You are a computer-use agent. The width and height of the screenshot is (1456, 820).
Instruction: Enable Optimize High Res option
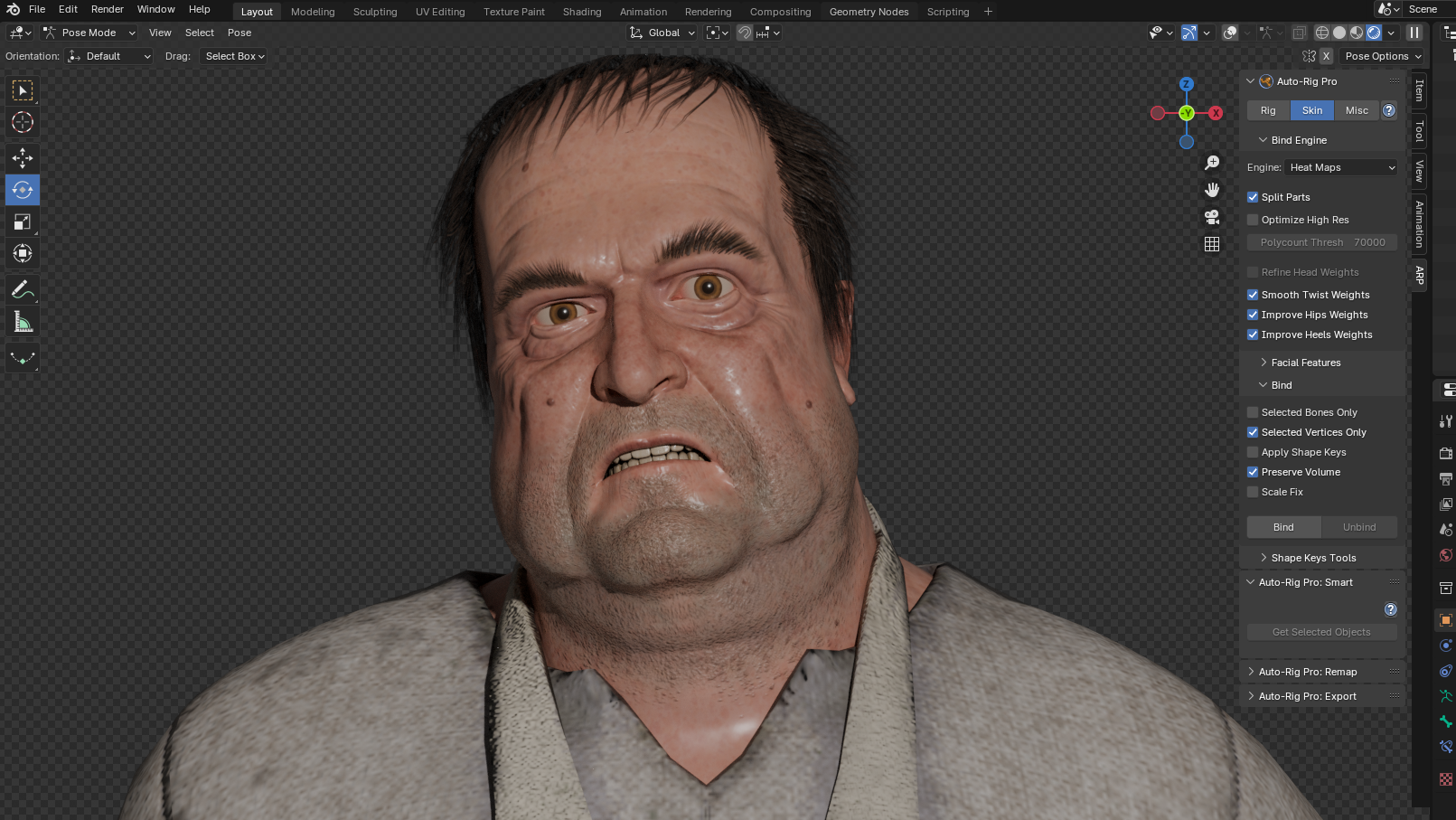click(x=1253, y=220)
